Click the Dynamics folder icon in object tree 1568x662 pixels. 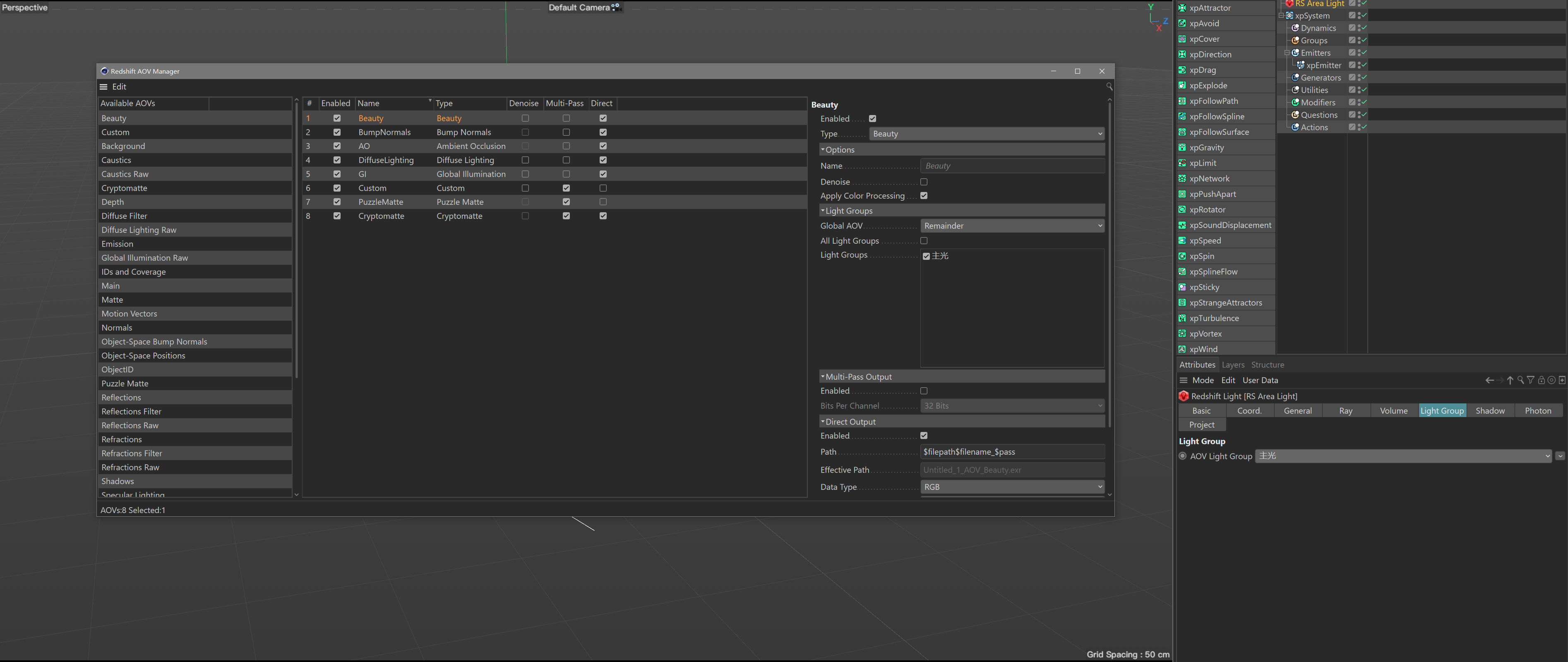(x=1295, y=28)
